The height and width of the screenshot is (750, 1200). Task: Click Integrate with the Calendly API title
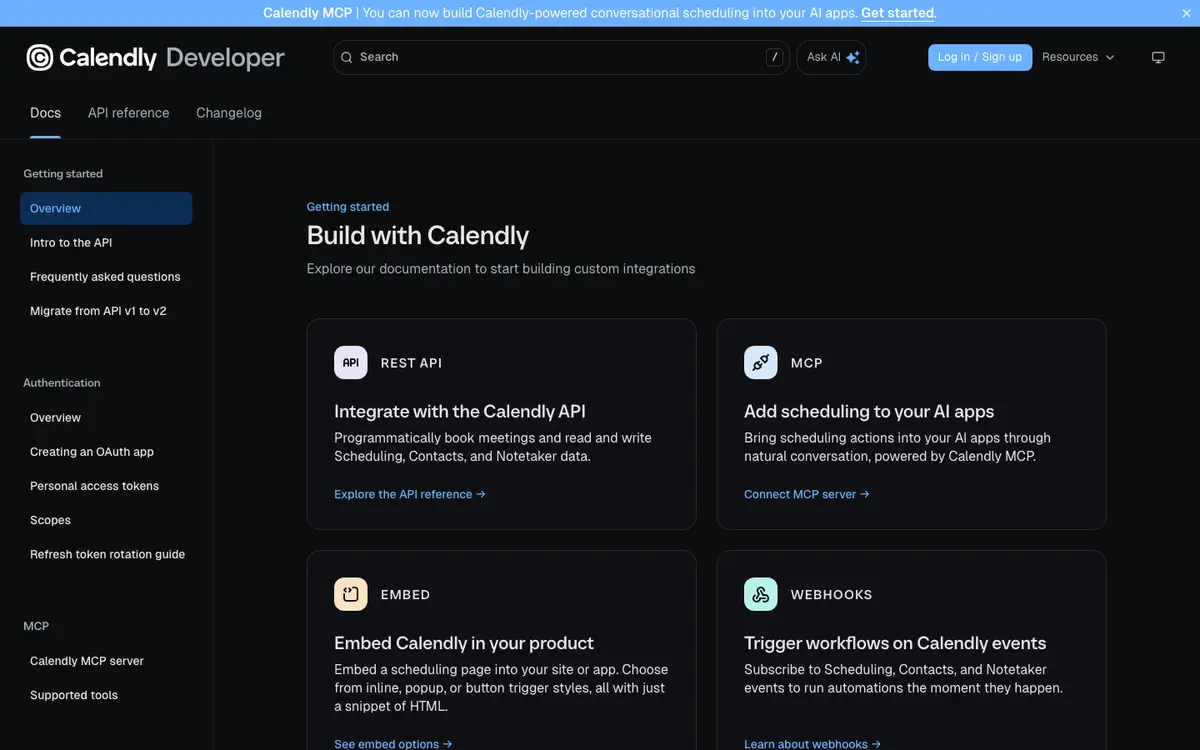[x=460, y=411]
